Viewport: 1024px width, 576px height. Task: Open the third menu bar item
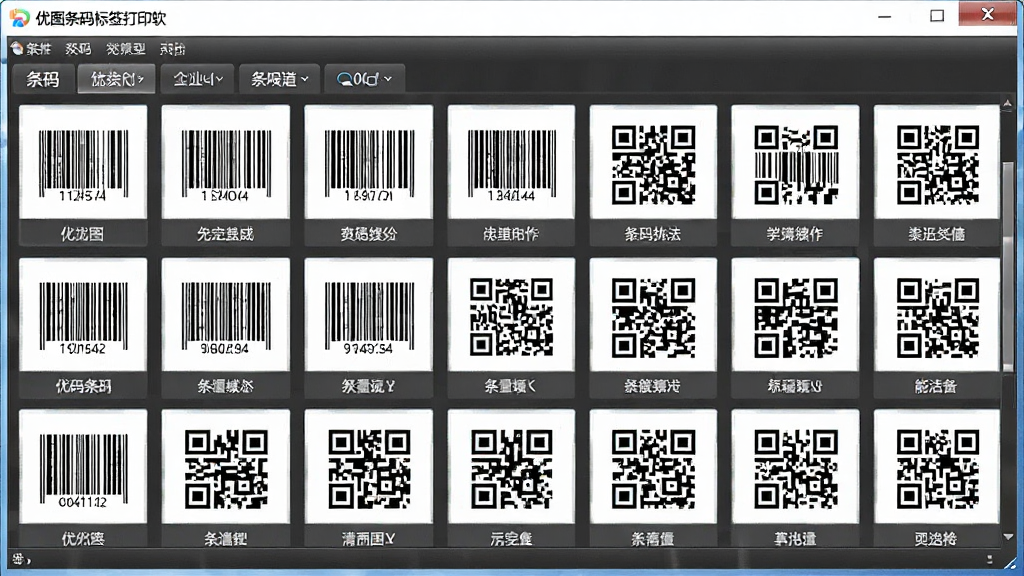pos(126,49)
